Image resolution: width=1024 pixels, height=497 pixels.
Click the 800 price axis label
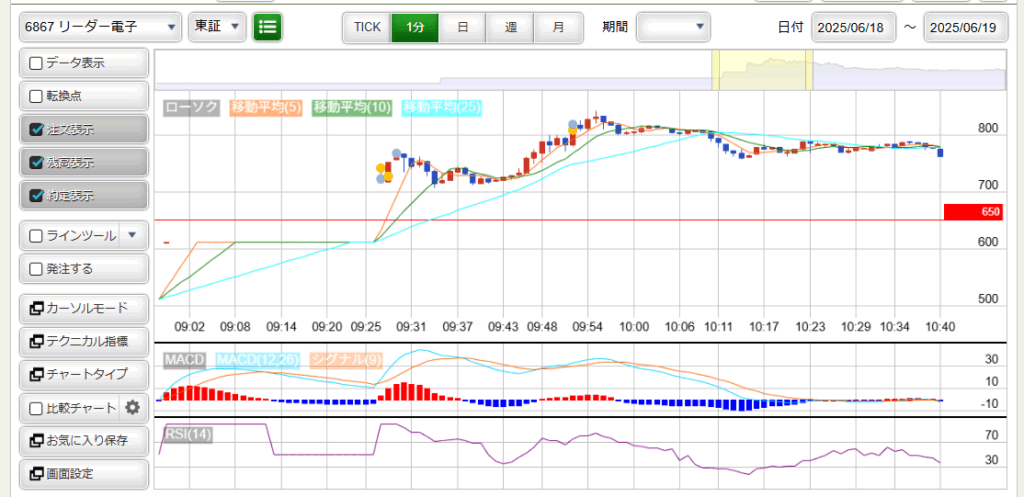[987, 129]
